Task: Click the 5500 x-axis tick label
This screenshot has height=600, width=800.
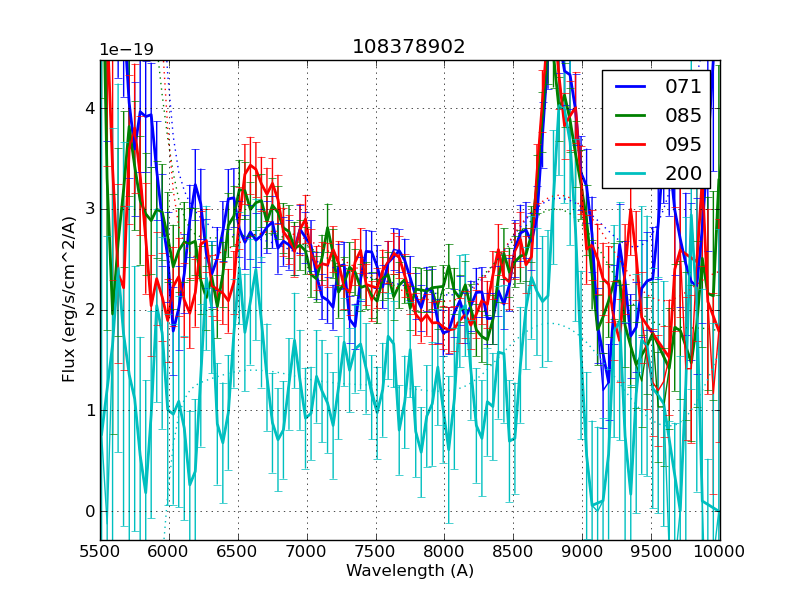Action: coord(101,551)
